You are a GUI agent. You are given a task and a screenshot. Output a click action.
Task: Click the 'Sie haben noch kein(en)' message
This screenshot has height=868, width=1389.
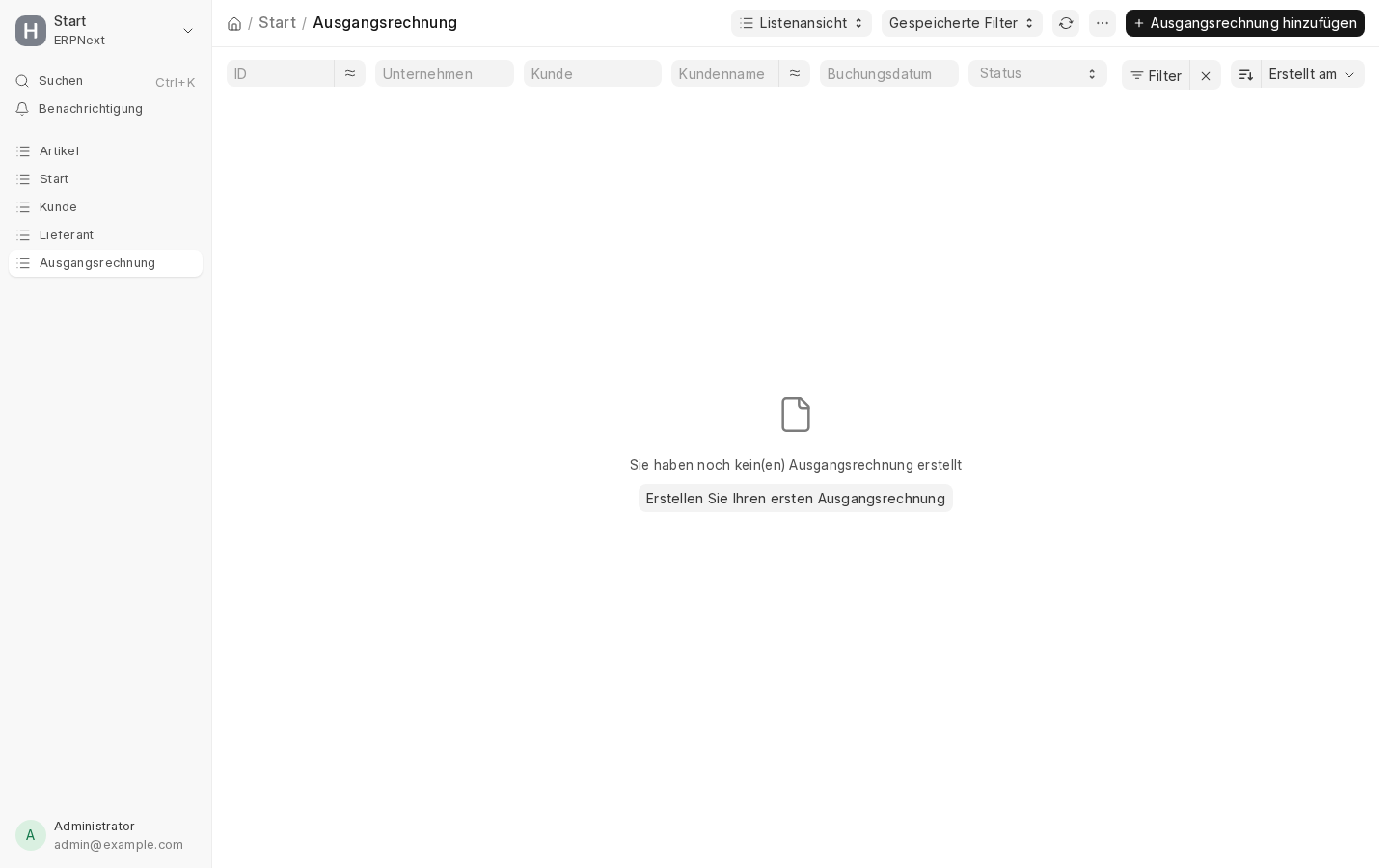point(796,465)
